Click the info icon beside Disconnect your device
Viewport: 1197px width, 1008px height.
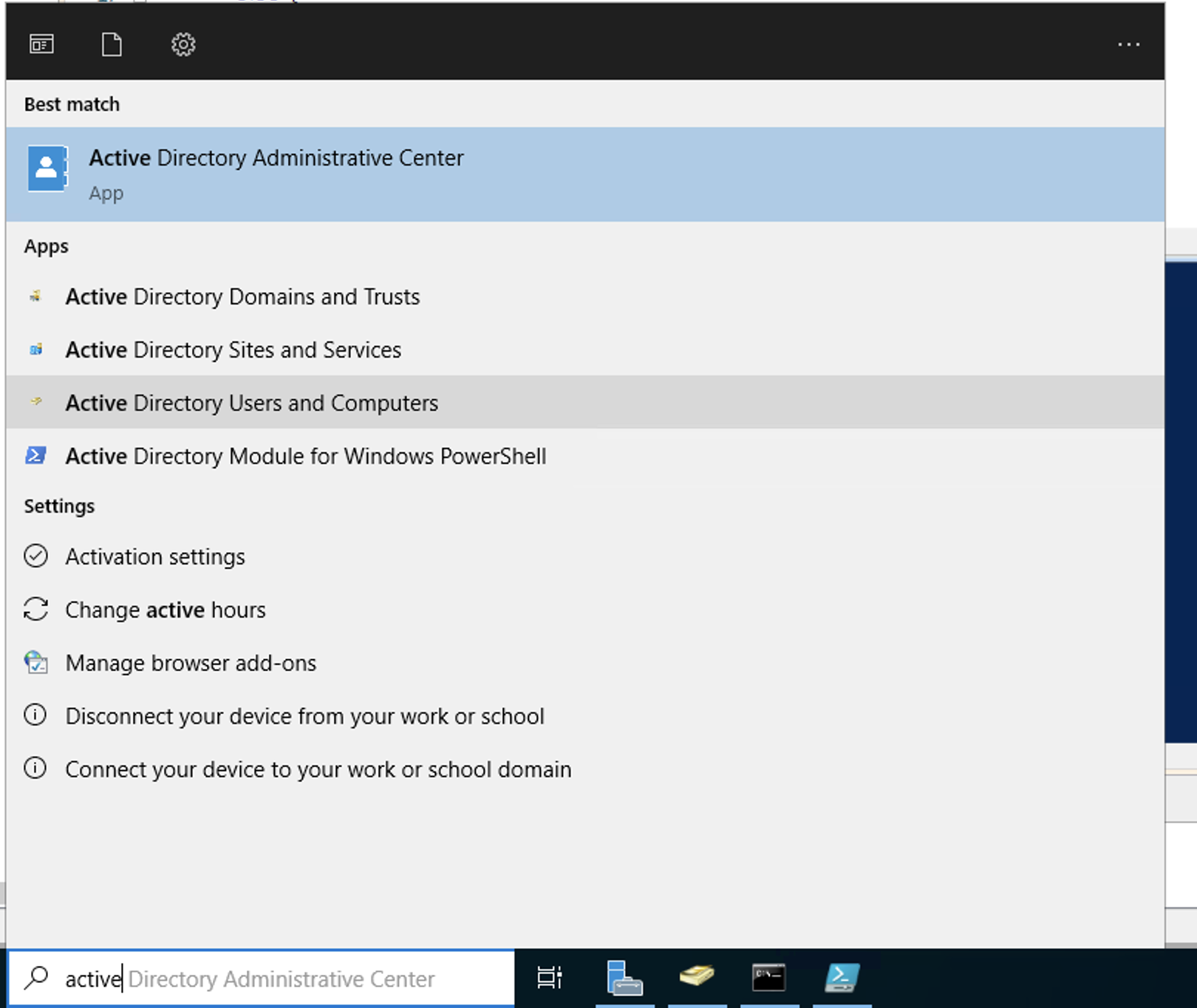pos(35,715)
